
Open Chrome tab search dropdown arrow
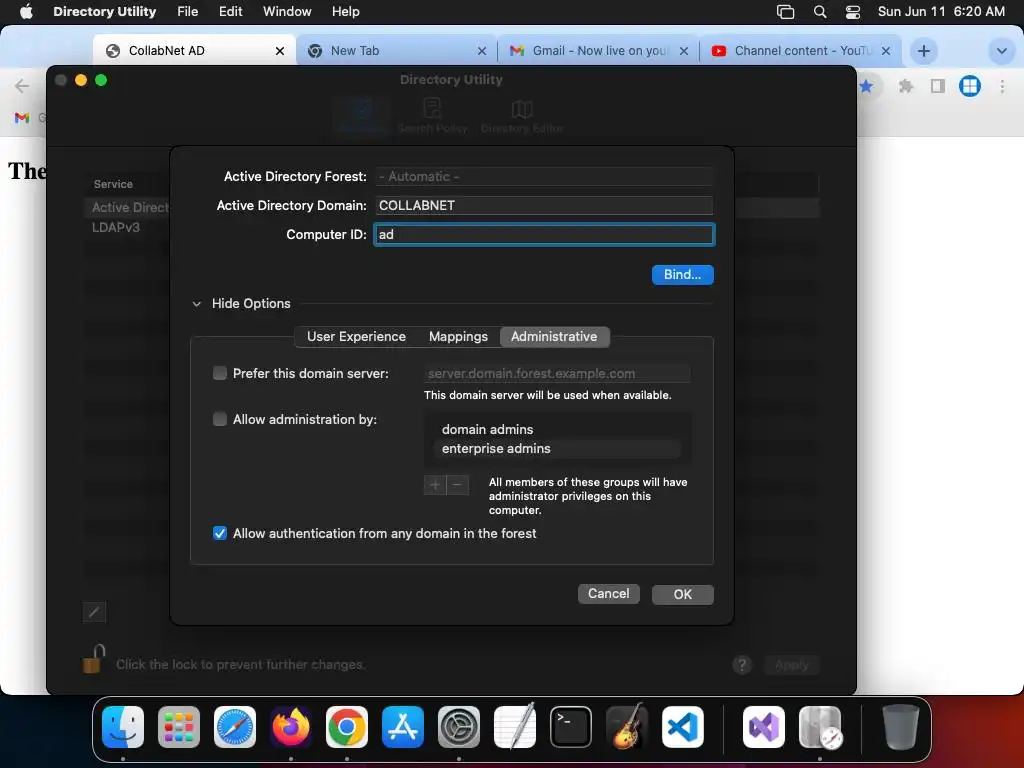pos(1001,51)
